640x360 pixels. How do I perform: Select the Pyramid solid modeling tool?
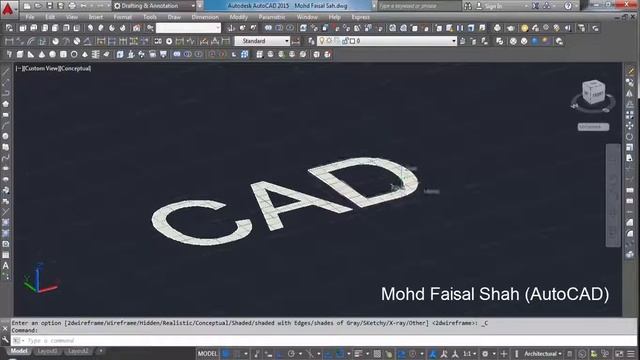[x=85, y=54]
